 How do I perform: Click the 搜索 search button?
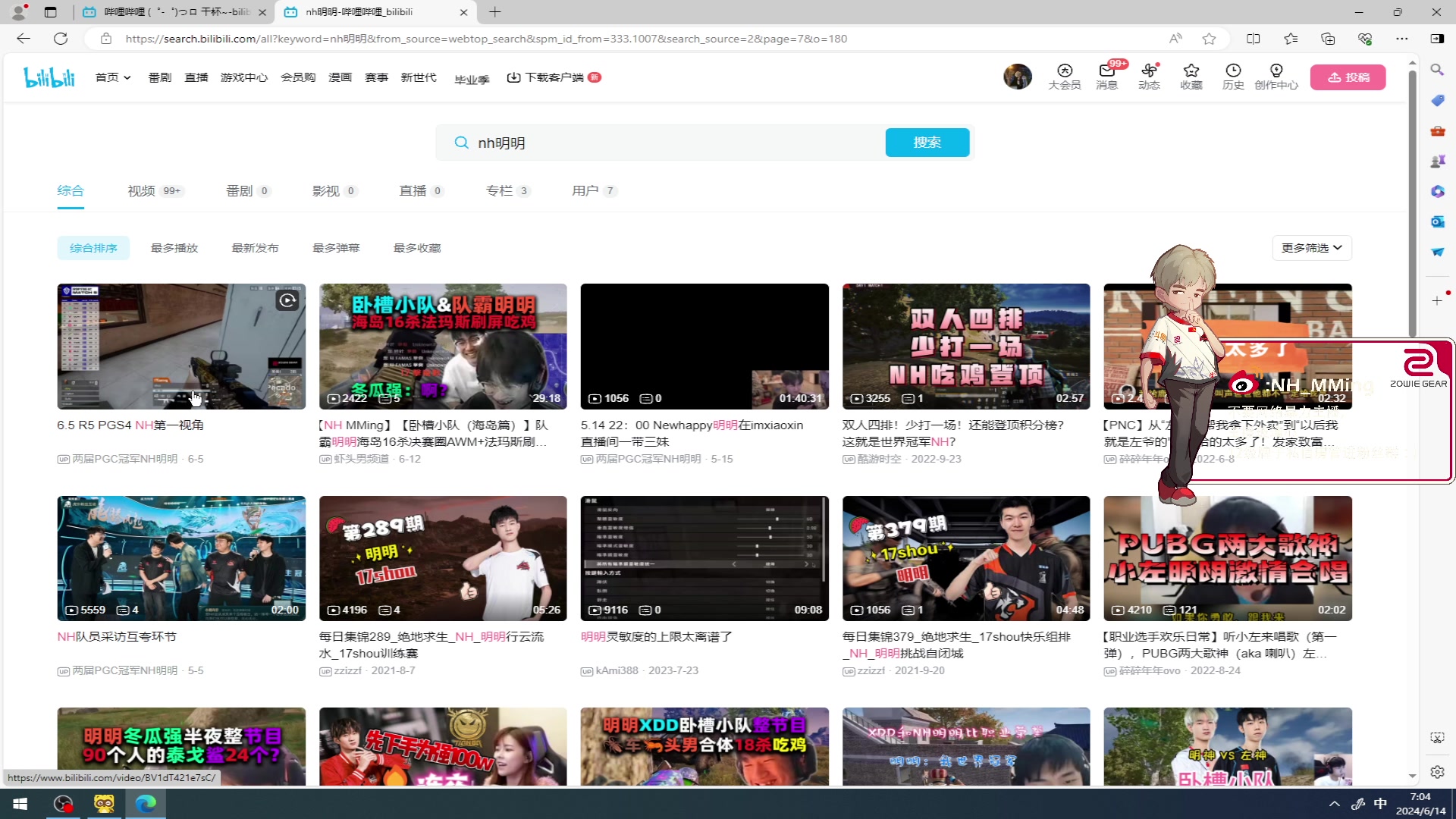click(x=927, y=143)
